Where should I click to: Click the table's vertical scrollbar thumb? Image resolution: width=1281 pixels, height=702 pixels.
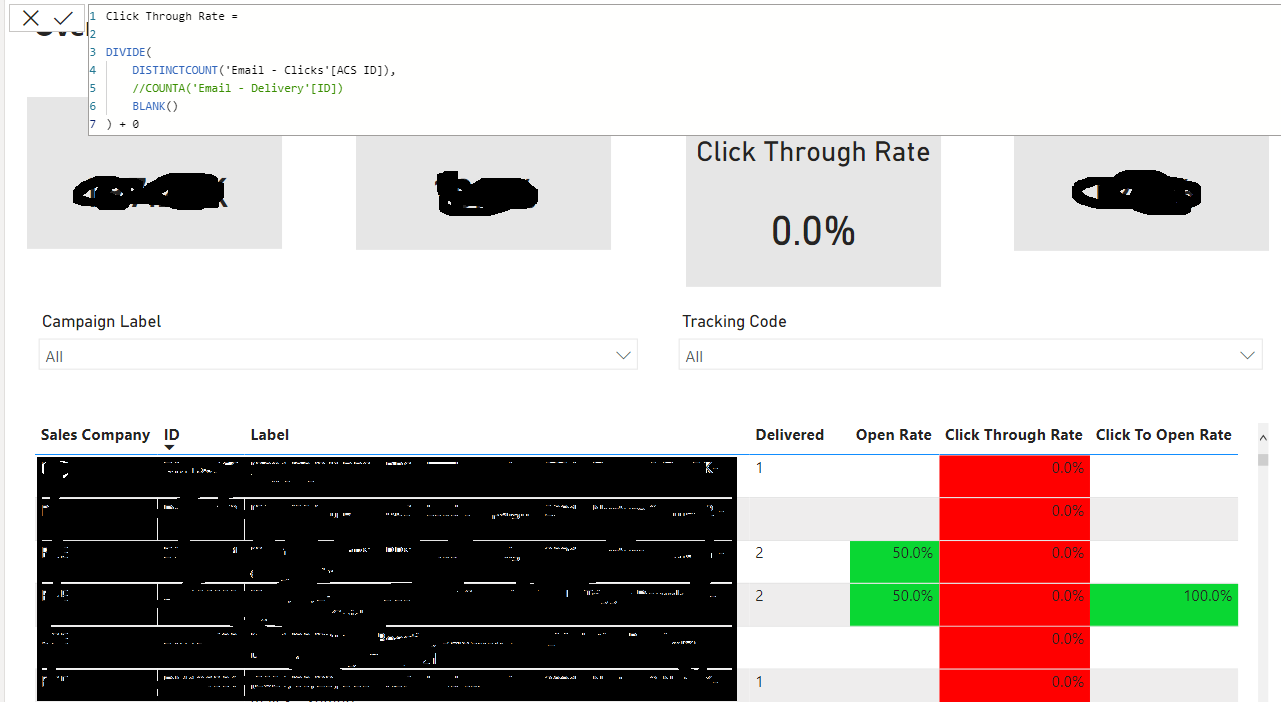point(1263,459)
